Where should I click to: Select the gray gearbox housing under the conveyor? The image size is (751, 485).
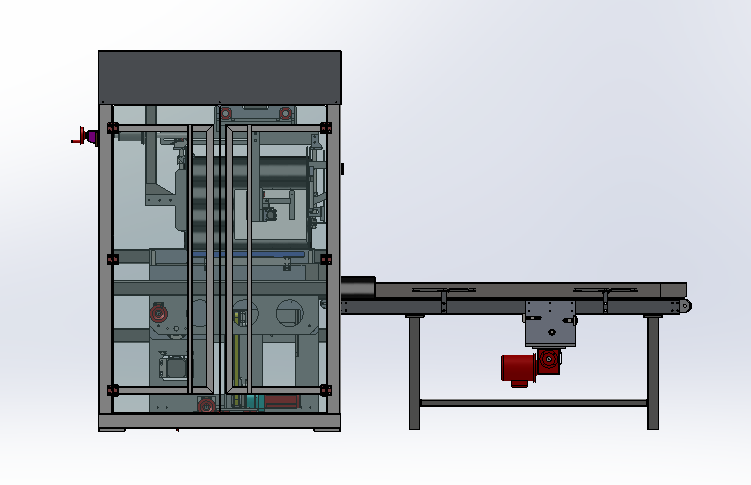[550, 324]
